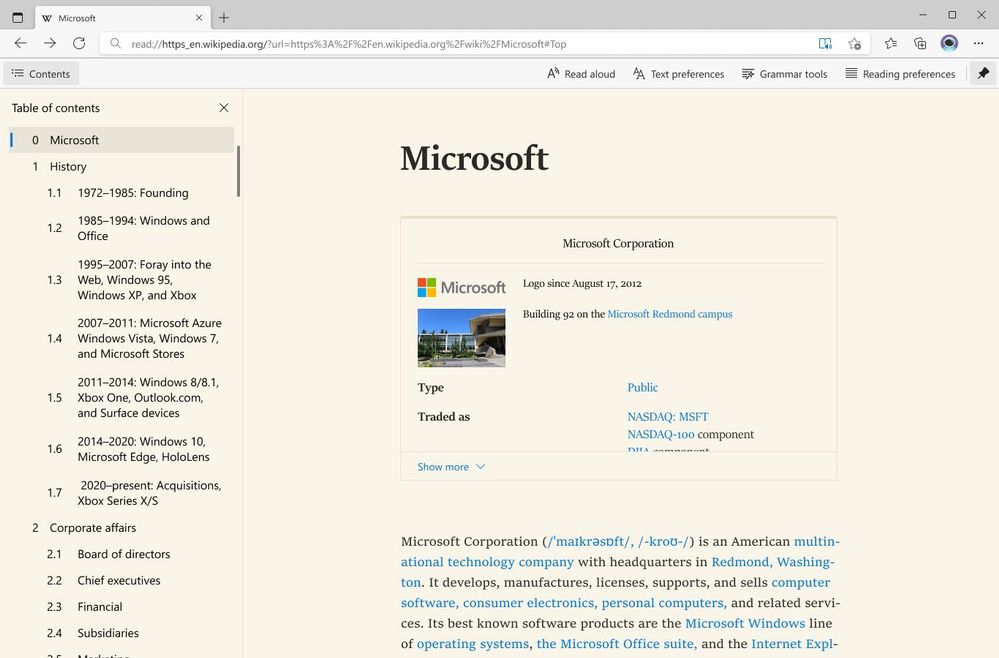
Task: Go to Board of directors section
Action: coord(124,554)
